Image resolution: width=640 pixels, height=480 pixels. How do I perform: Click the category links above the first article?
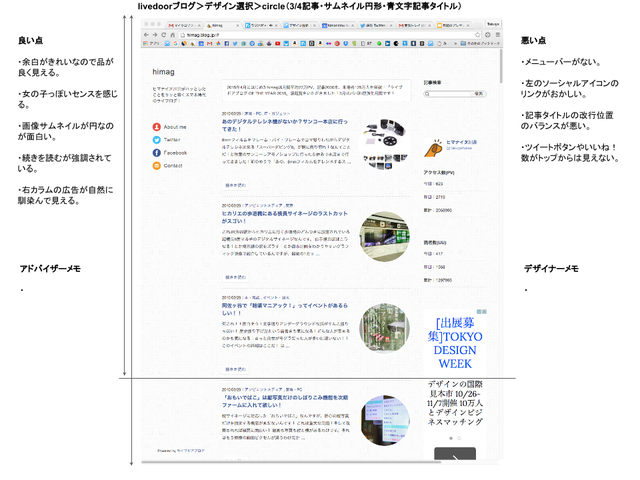click(x=267, y=113)
